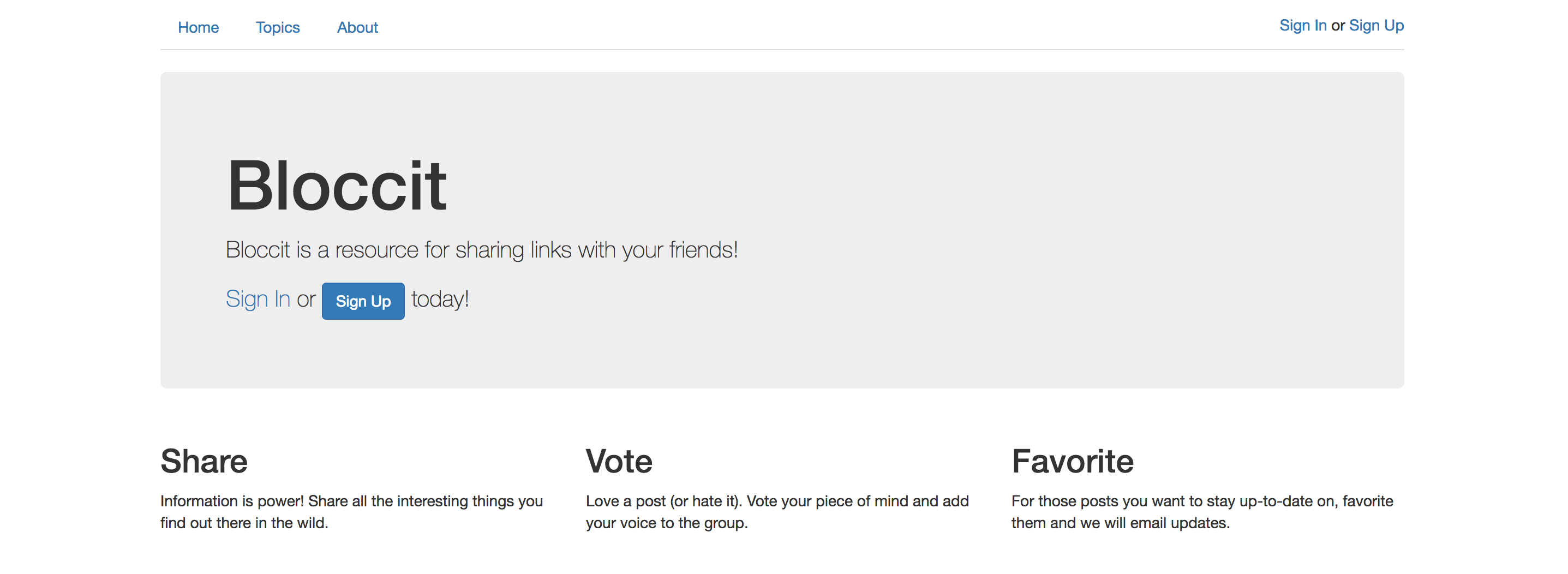Open the Home navigation link
The image size is (1568, 574).
[198, 27]
